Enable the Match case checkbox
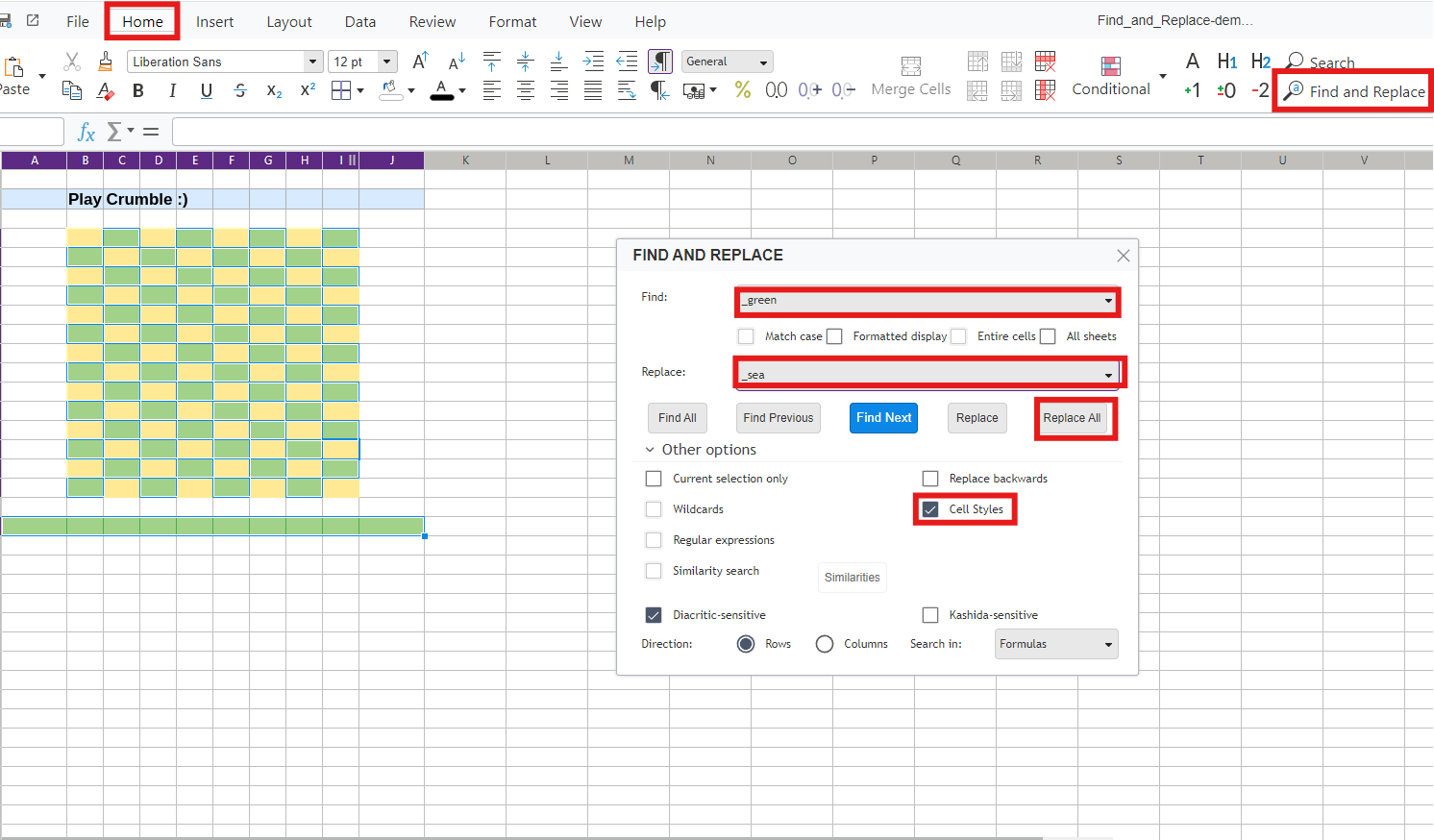The height and width of the screenshot is (840, 1434). click(746, 336)
